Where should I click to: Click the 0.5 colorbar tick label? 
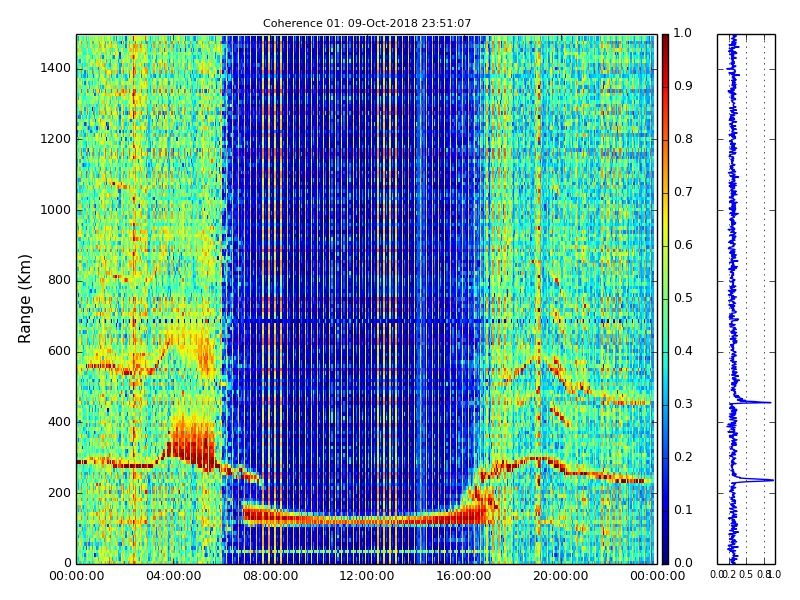tap(683, 298)
